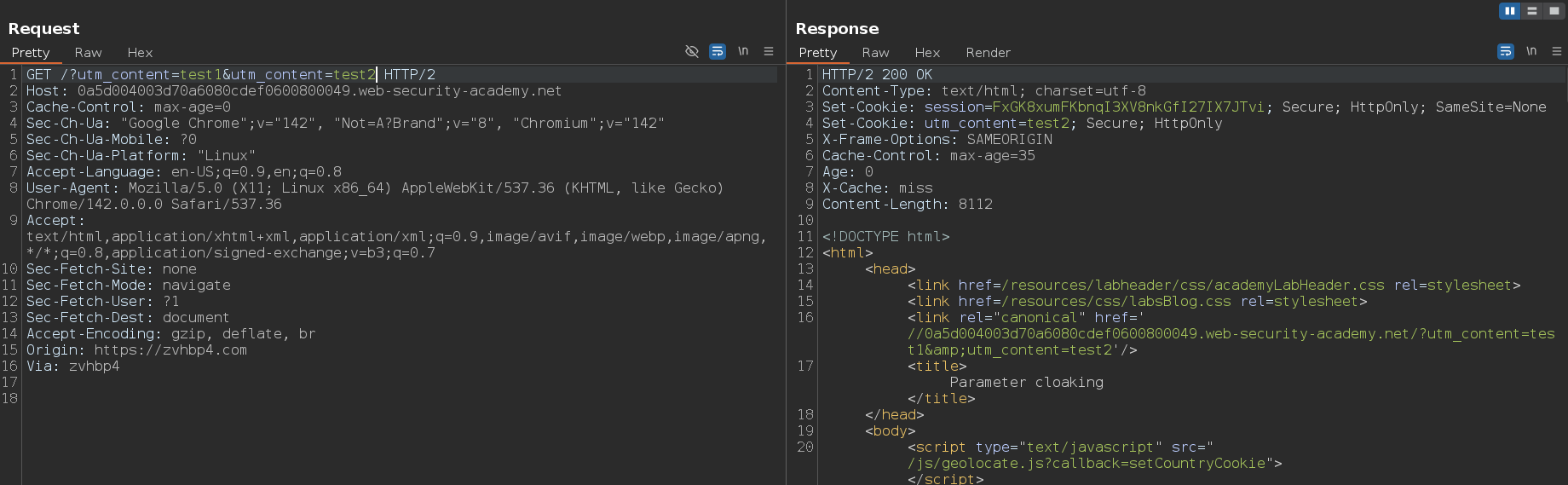Switch Response view to Hex tab

pyautogui.click(x=927, y=53)
